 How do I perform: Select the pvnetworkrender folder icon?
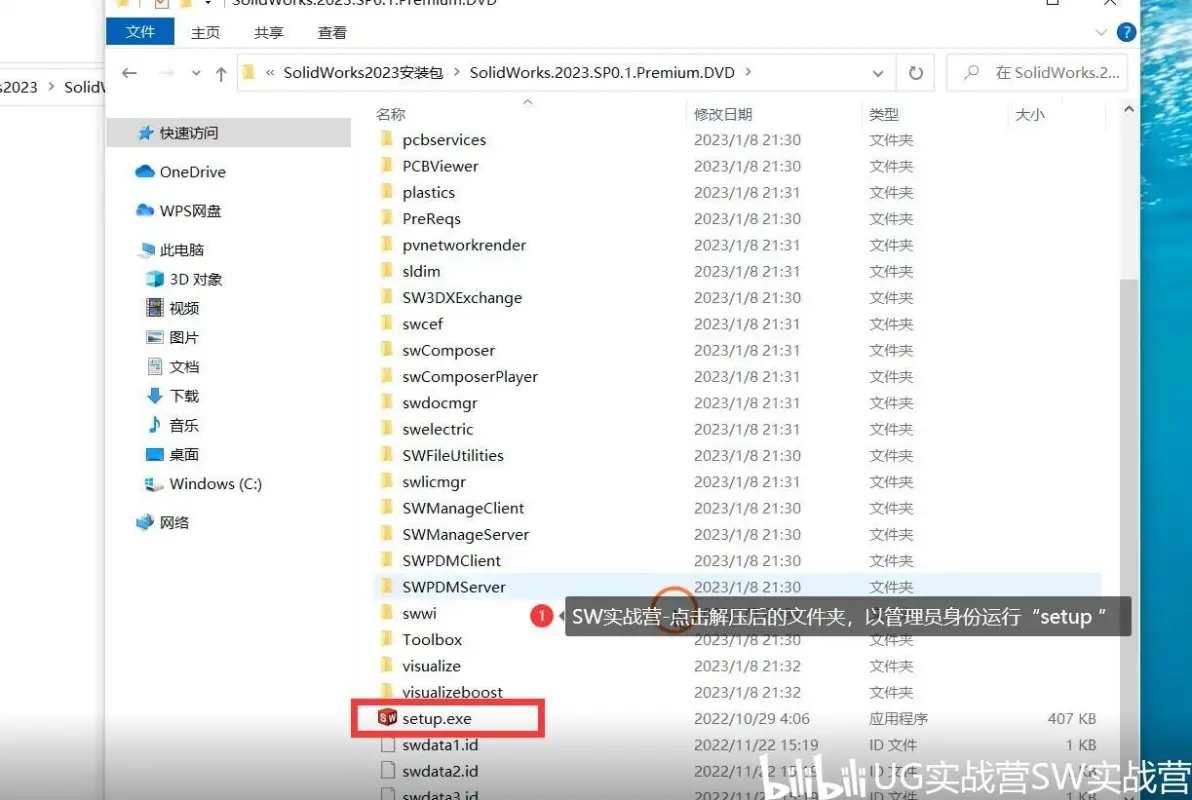pos(386,244)
